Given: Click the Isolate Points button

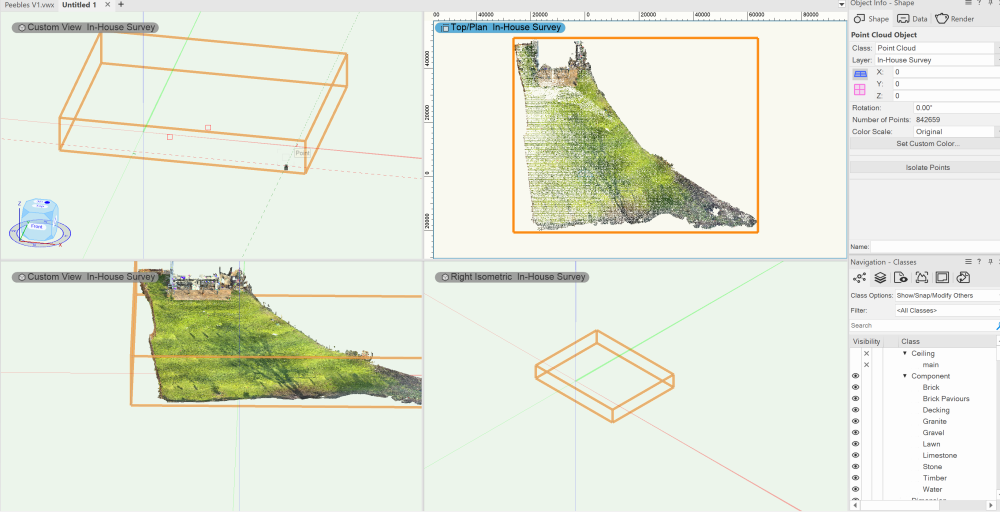Looking at the screenshot, I should pyautogui.click(x=927, y=167).
